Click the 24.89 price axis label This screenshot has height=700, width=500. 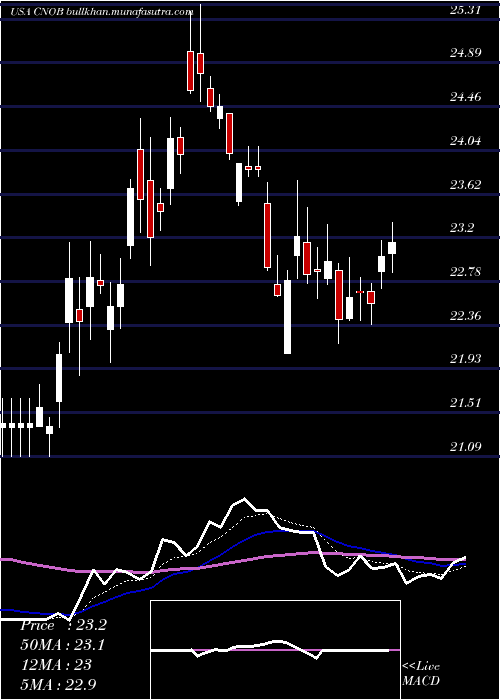465,53
